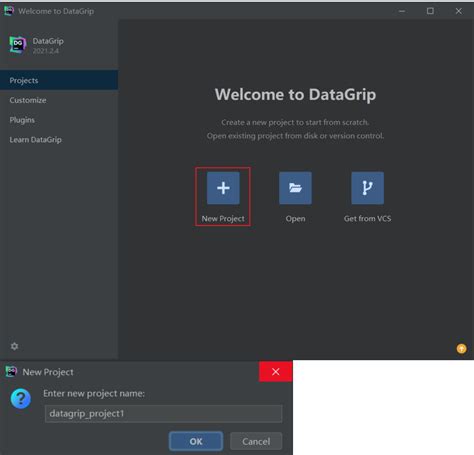Screen dimensions: 474x455
Task: Click the Get from VCS branch icon
Action: coord(367,188)
